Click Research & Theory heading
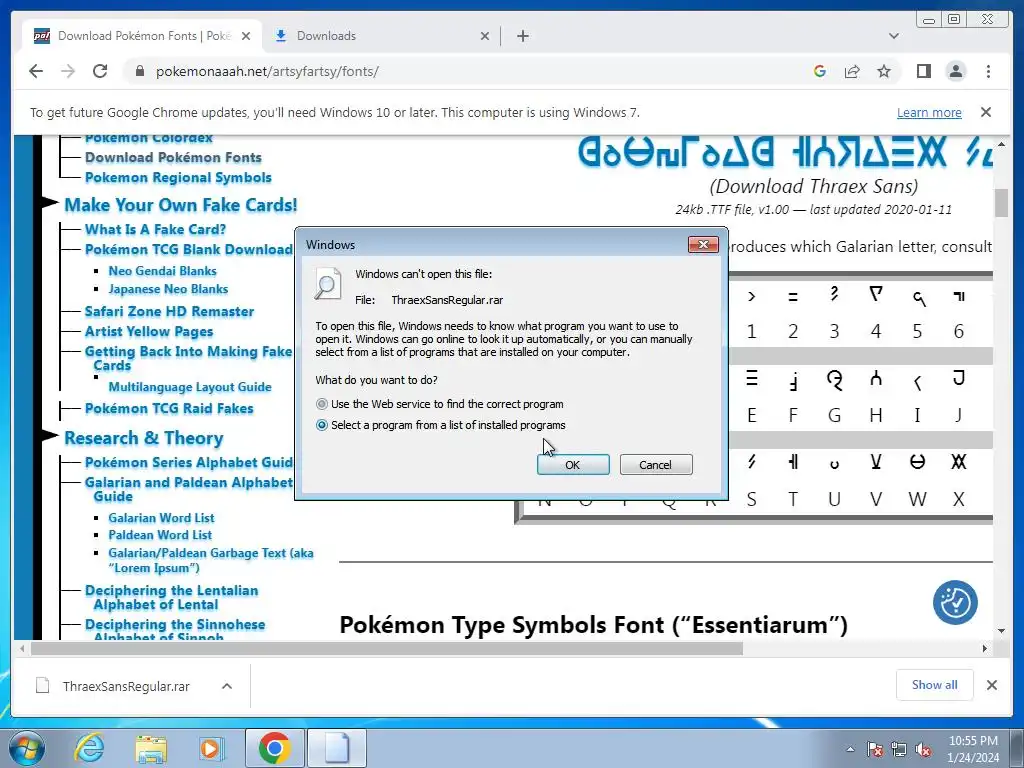Image resolution: width=1024 pixels, height=768 pixels. [144, 438]
